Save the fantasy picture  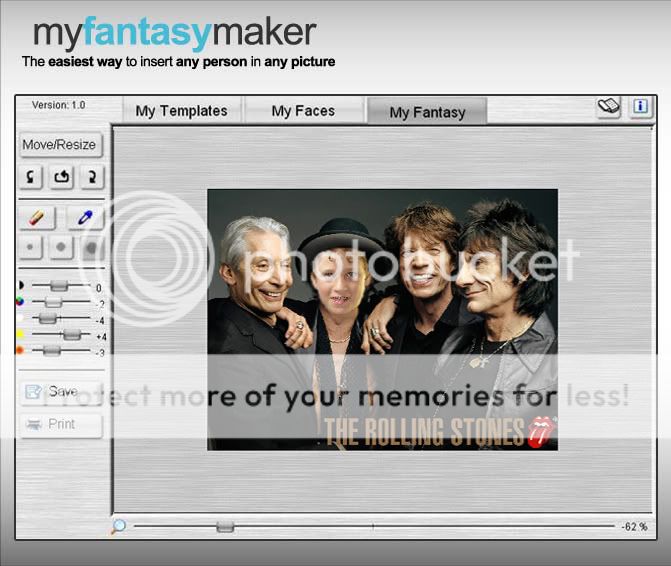pos(61,391)
